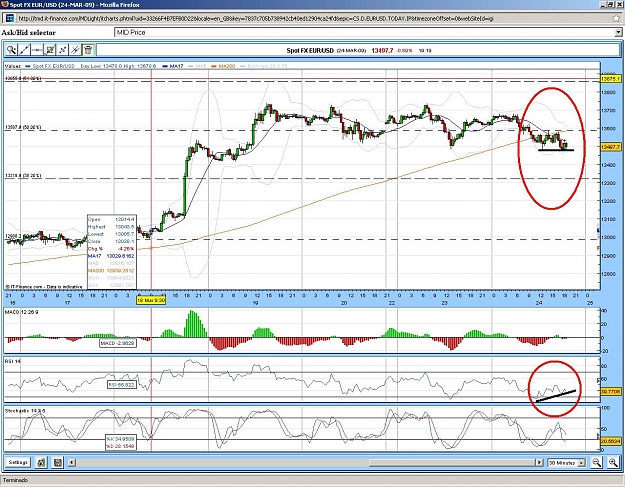625x487 pixels.
Task: Click the scrollbar left arrow
Action: coord(72,462)
